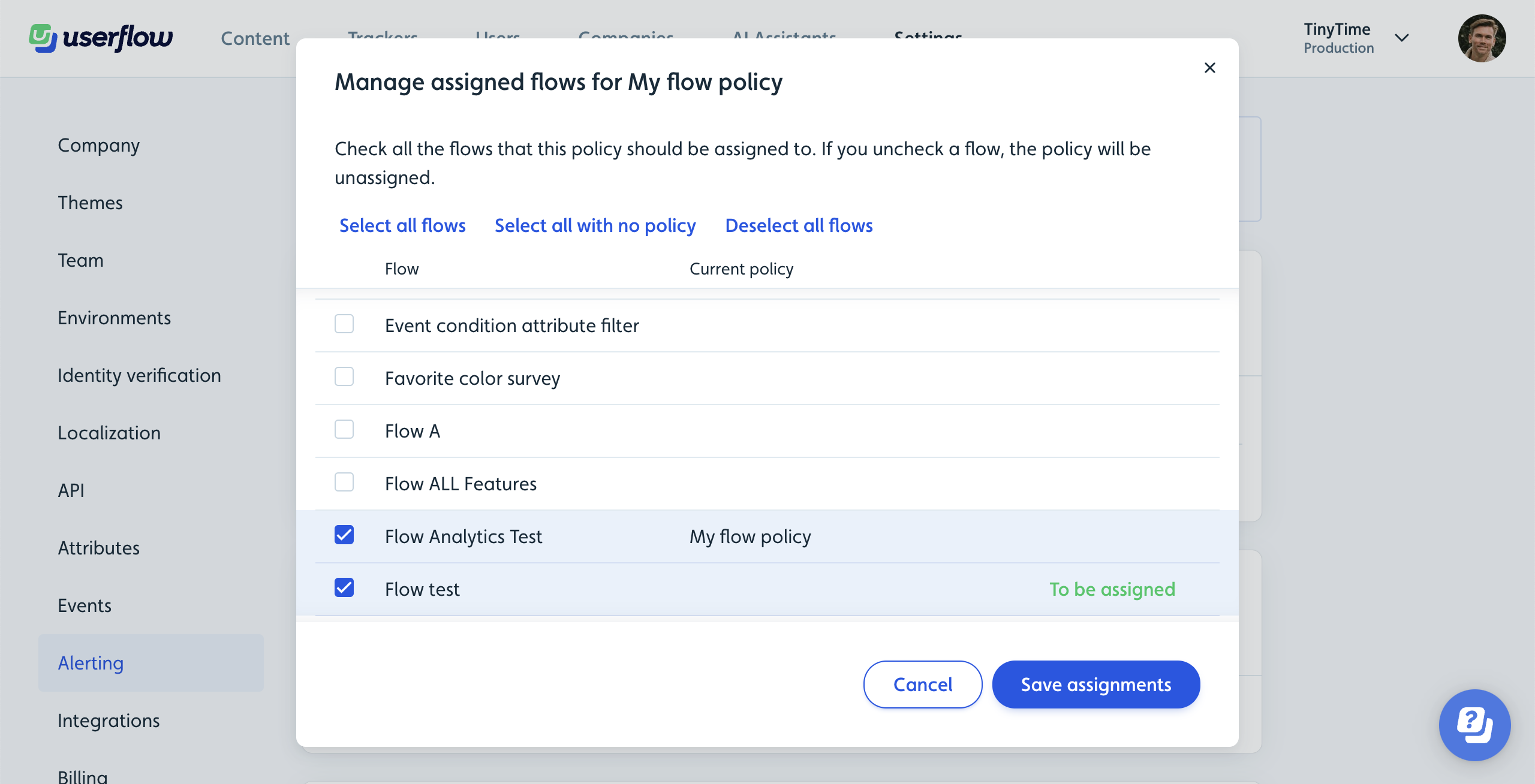Select all flows option

pyautogui.click(x=402, y=225)
